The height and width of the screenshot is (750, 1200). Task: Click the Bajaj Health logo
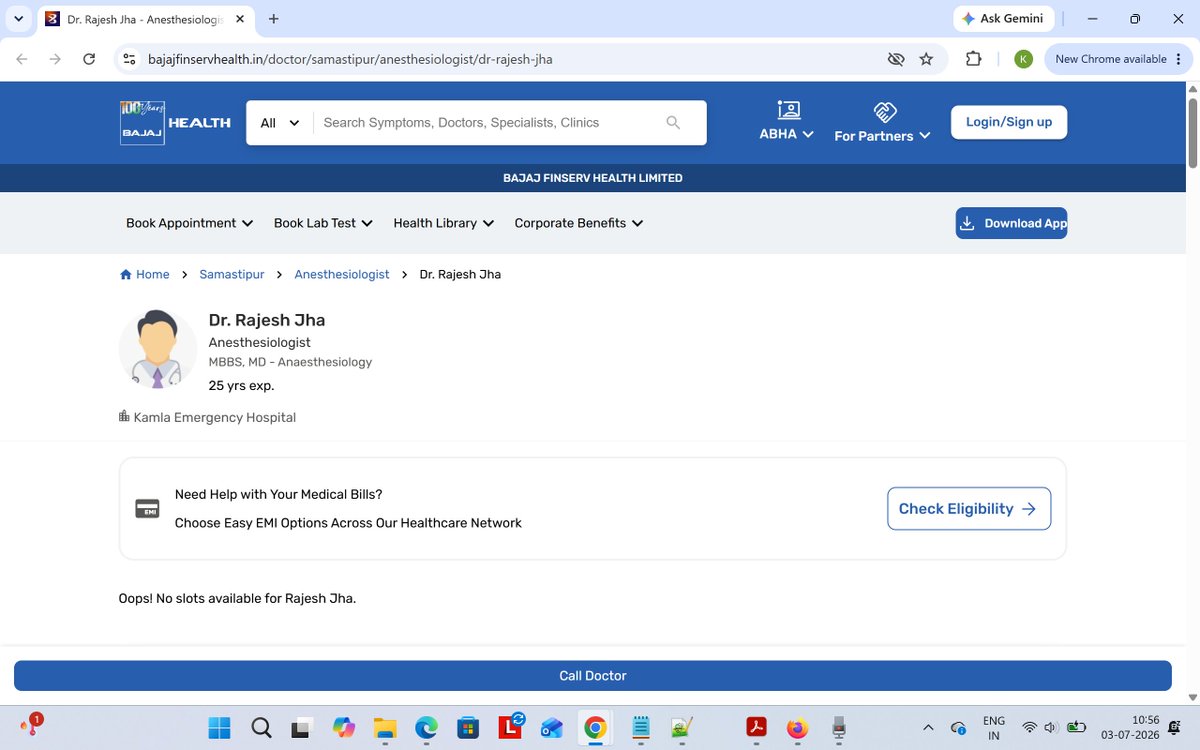pos(175,123)
